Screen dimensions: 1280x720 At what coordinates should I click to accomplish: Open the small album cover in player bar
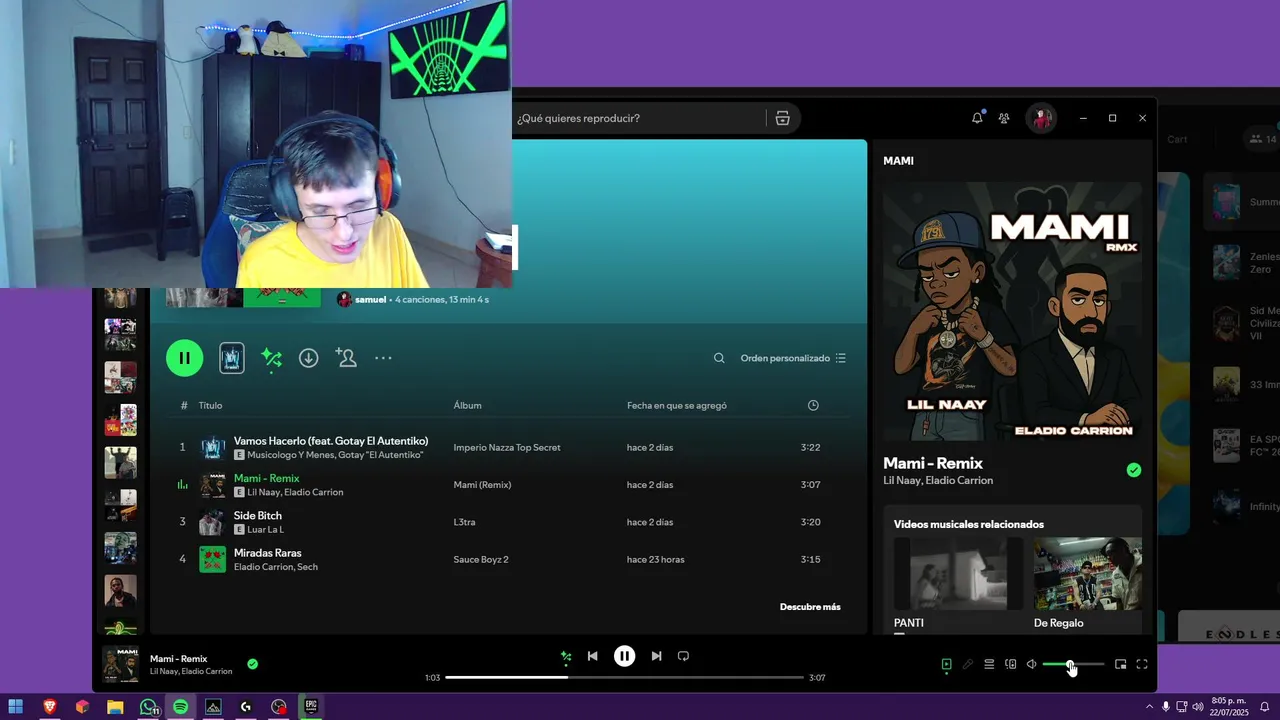click(x=120, y=665)
